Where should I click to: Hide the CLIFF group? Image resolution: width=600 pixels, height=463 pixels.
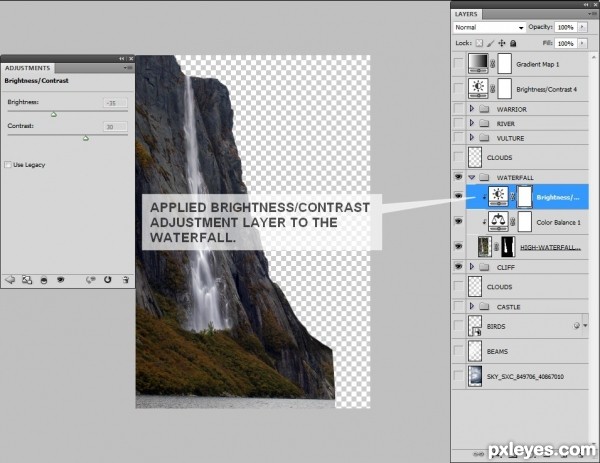point(458,266)
